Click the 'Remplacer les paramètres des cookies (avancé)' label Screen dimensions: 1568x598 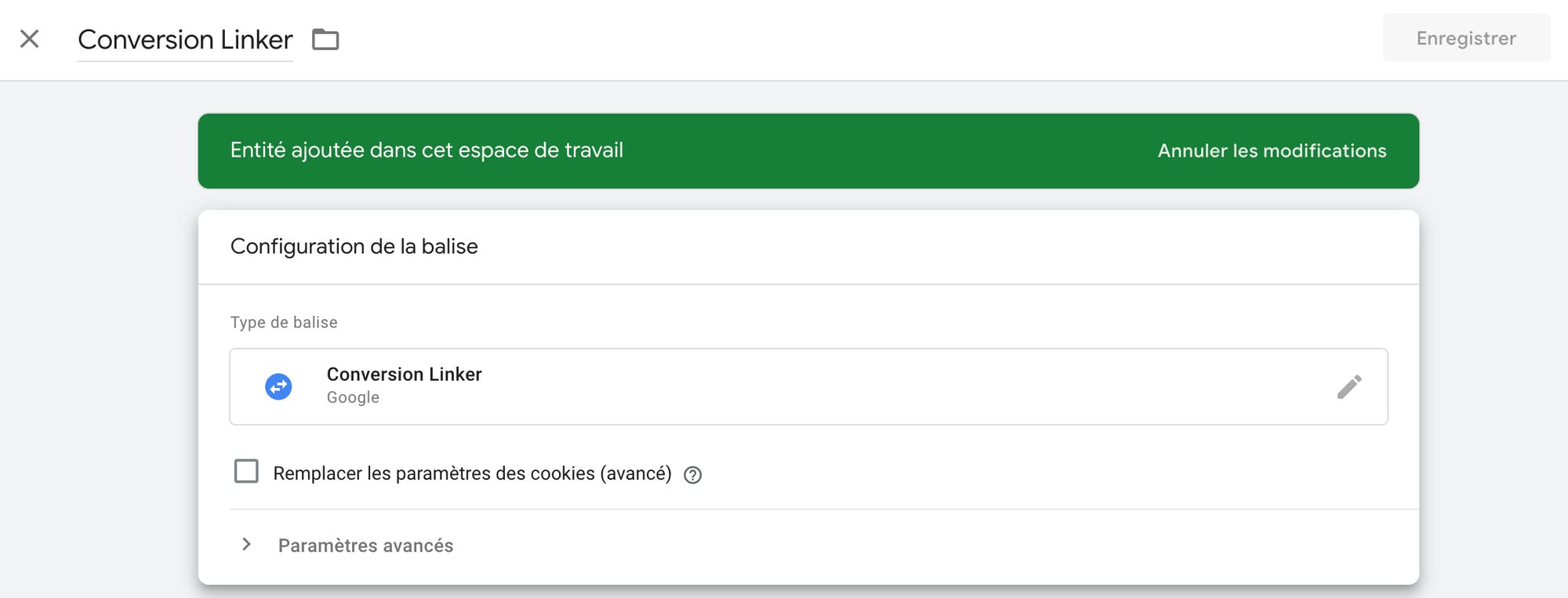[x=472, y=473]
